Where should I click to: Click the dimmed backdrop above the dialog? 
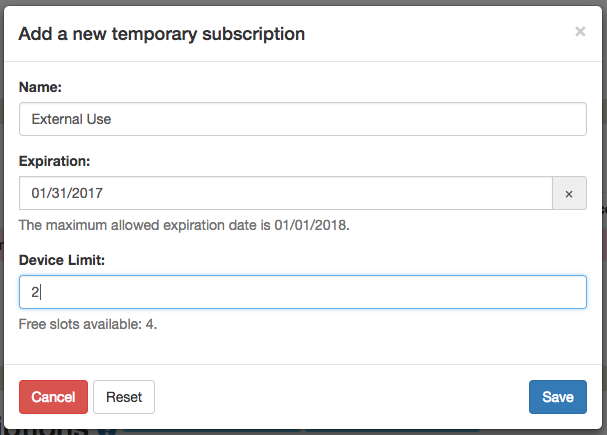click(304, 2)
